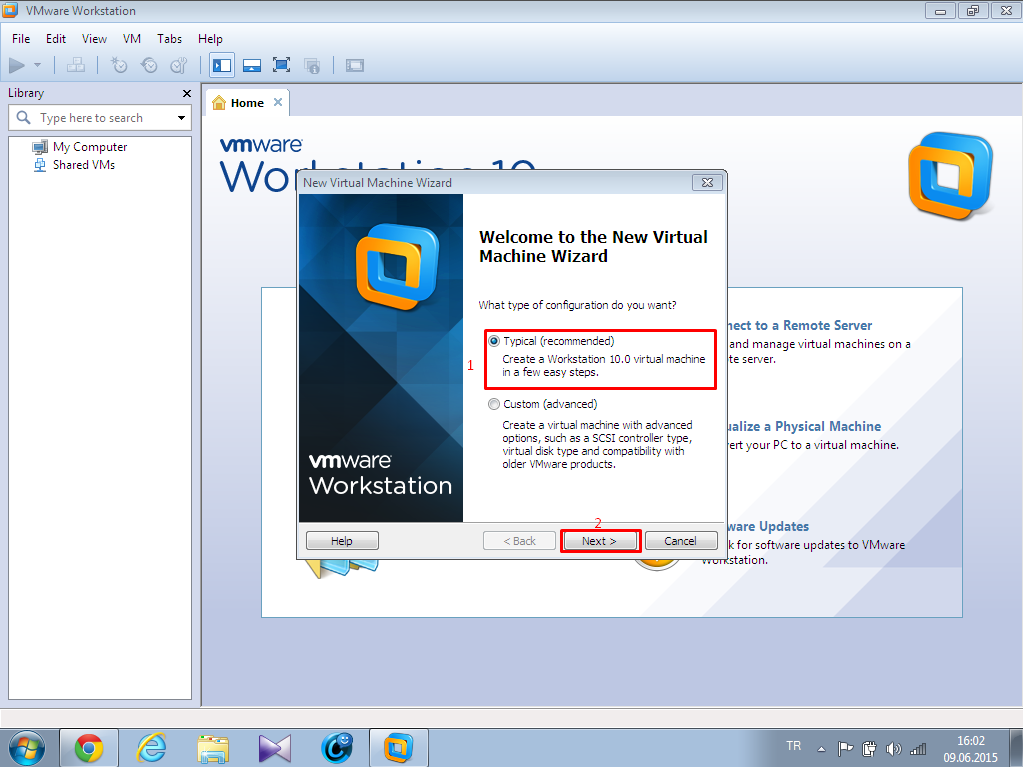Click Next to continue the wizard
The width and height of the screenshot is (1023, 767).
tap(599, 541)
